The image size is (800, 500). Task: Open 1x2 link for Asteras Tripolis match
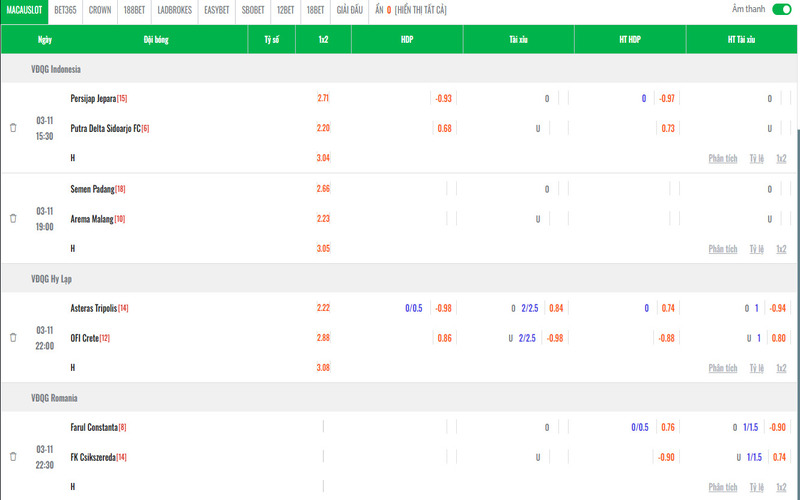coord(781,368)
